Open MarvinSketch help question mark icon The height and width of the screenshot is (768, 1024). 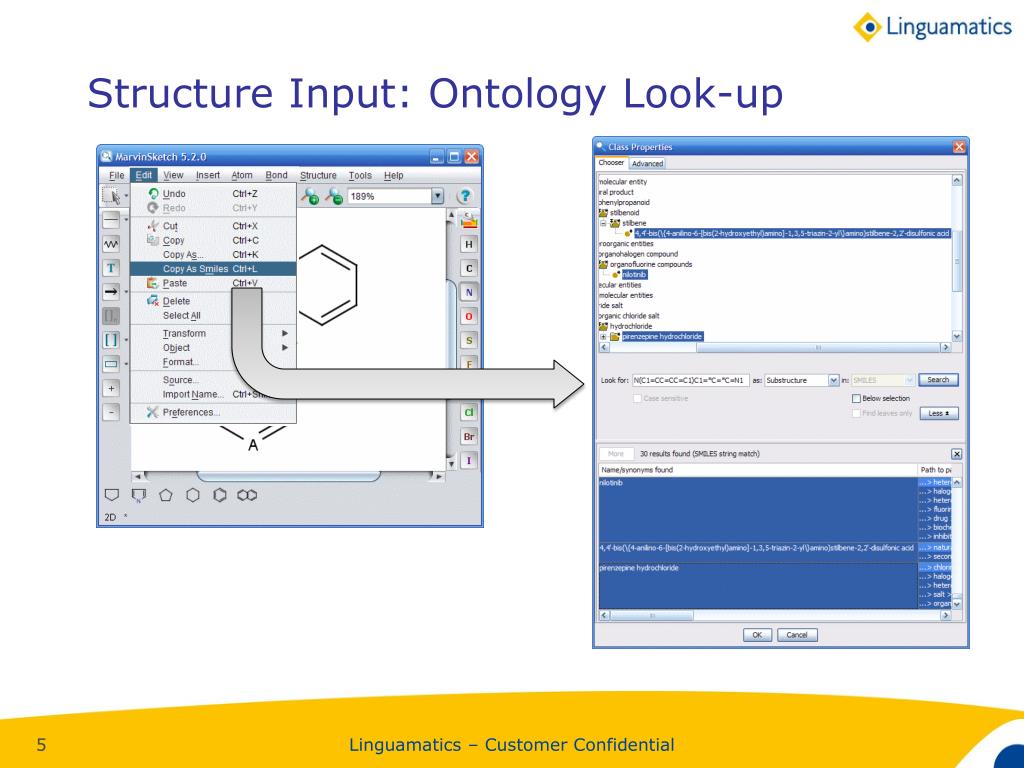point(465,196)
